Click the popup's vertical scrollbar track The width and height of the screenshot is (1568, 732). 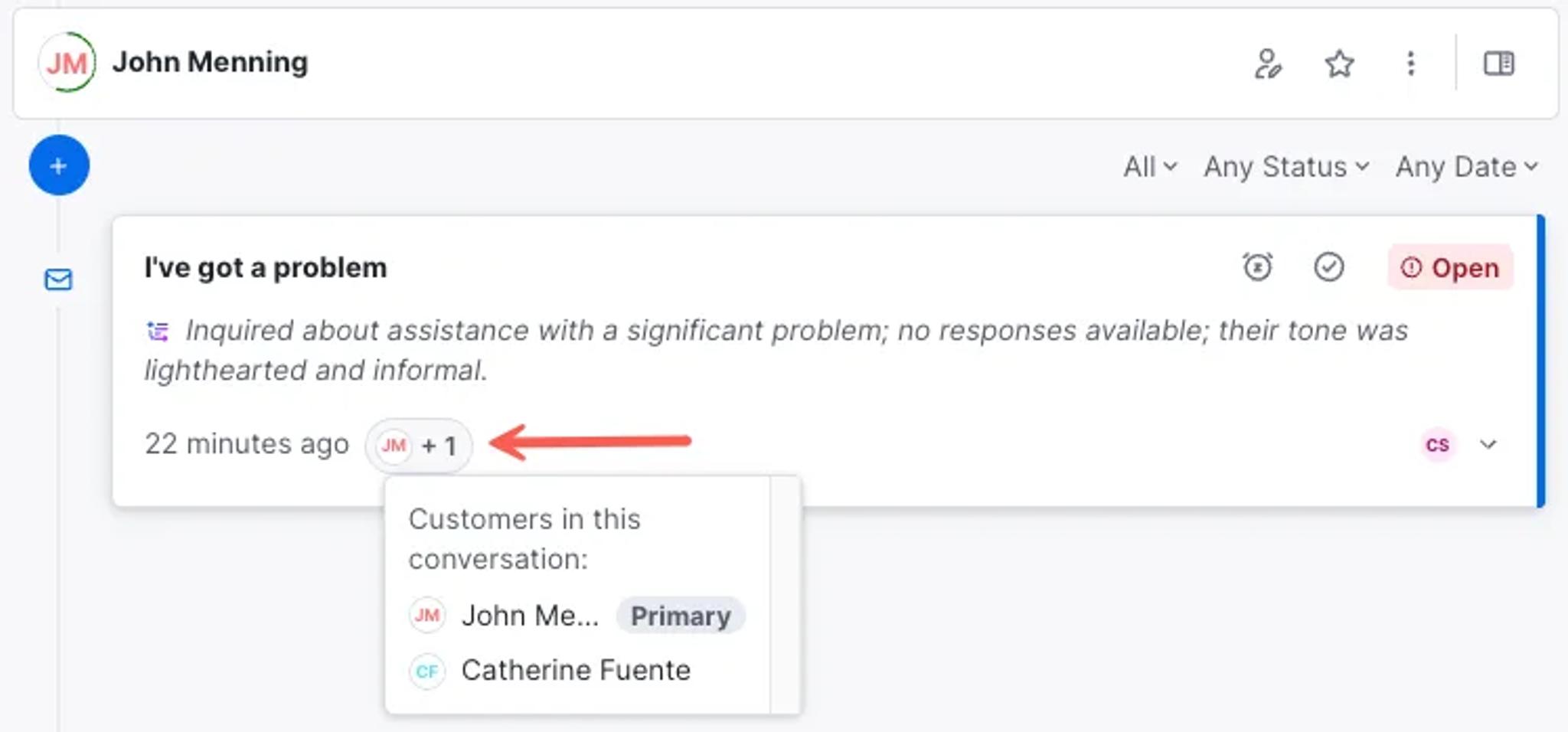click(x=785, y=595)
